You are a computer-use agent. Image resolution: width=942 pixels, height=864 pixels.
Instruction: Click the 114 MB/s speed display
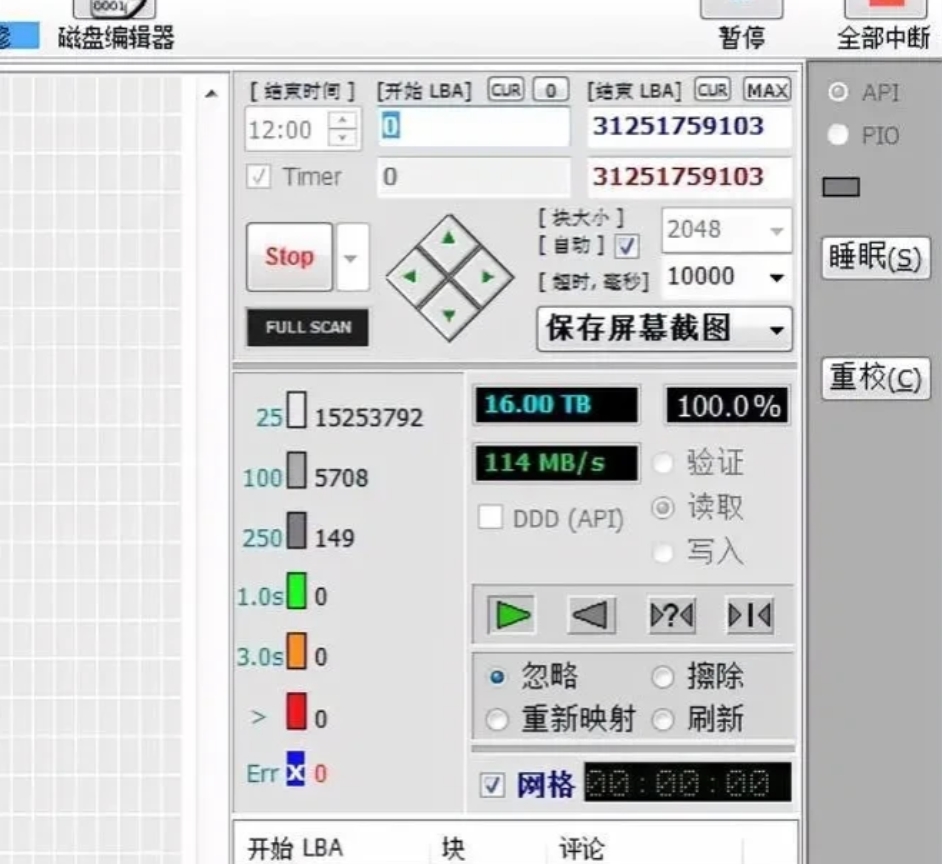(x=556, y=463)
